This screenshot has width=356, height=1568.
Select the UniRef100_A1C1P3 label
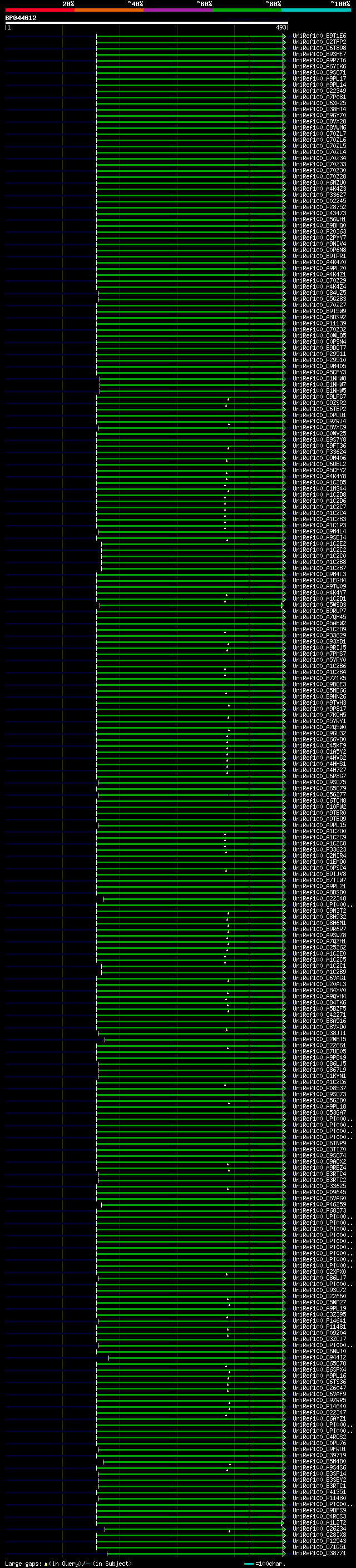[x=319, y=525]
